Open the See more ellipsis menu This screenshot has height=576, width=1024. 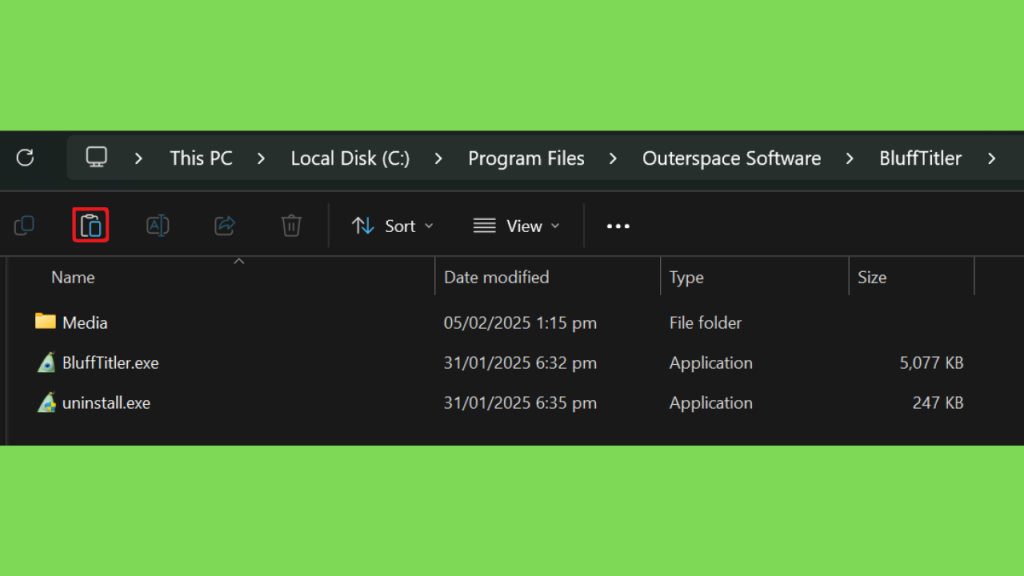(x=618, y=226)
